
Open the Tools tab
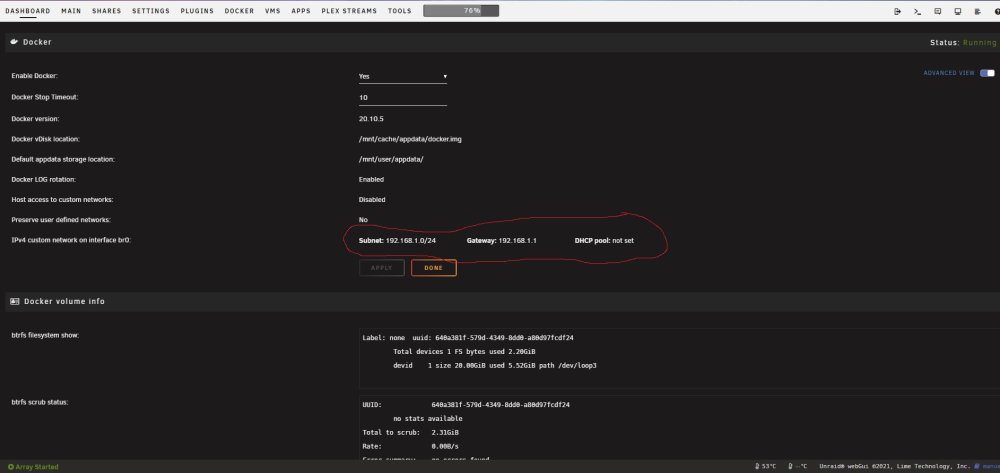click(x=399, y=11)
